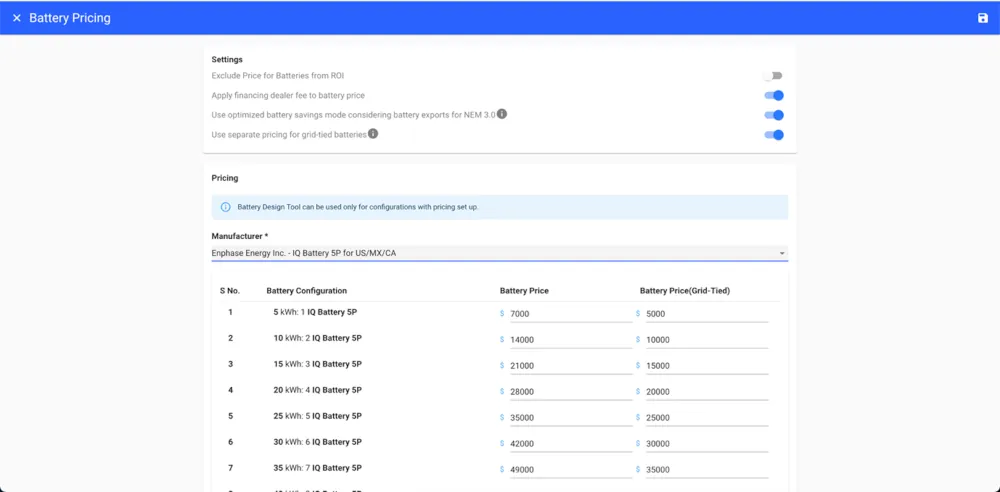
Task: Click the 'Battery Price' column header
Action: coord(524,291)
